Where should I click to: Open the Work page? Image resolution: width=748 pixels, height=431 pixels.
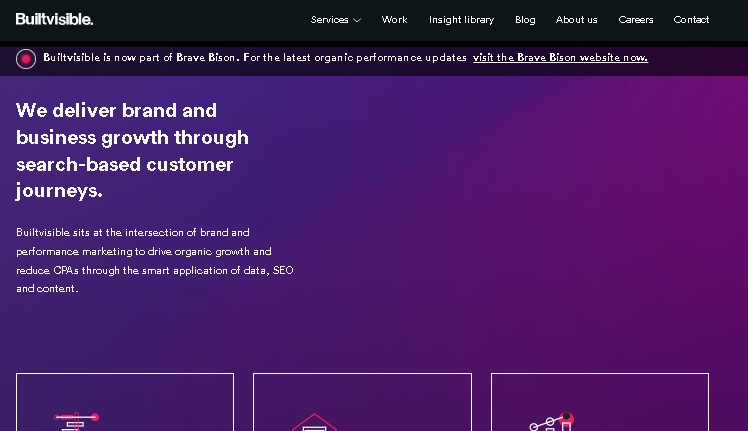[x=395, y=20]
